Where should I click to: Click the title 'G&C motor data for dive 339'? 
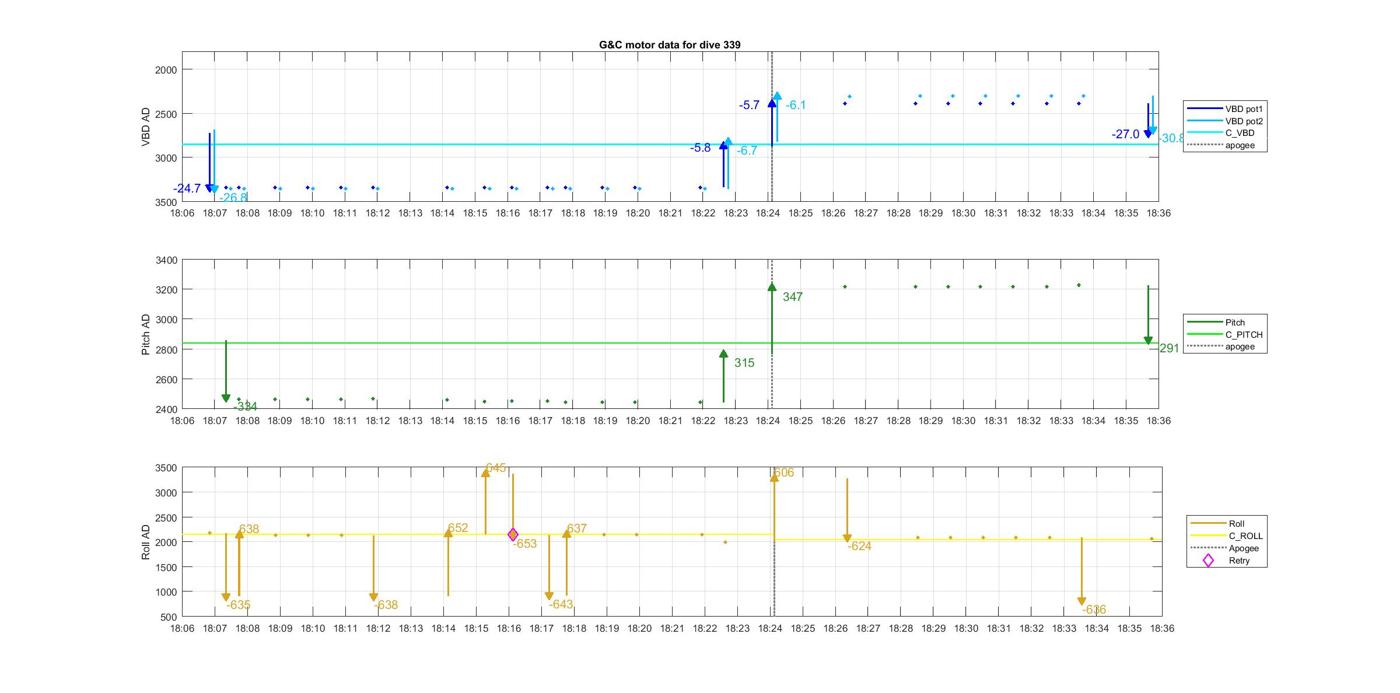(x=669, y=45)
